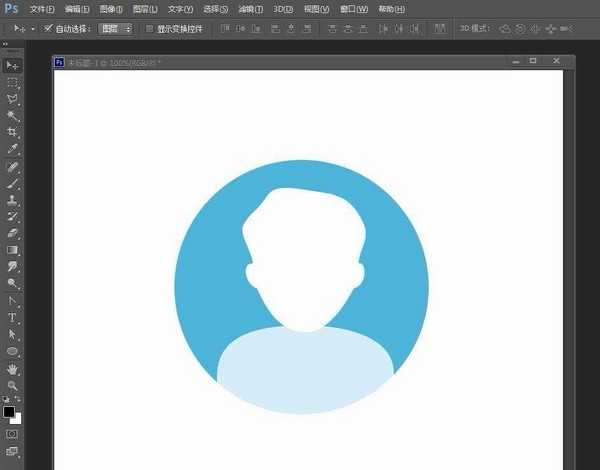This screenshot has height=470, width=600.
Task: Toggle Quick Mask mode icon
Action: click(13, 435)
